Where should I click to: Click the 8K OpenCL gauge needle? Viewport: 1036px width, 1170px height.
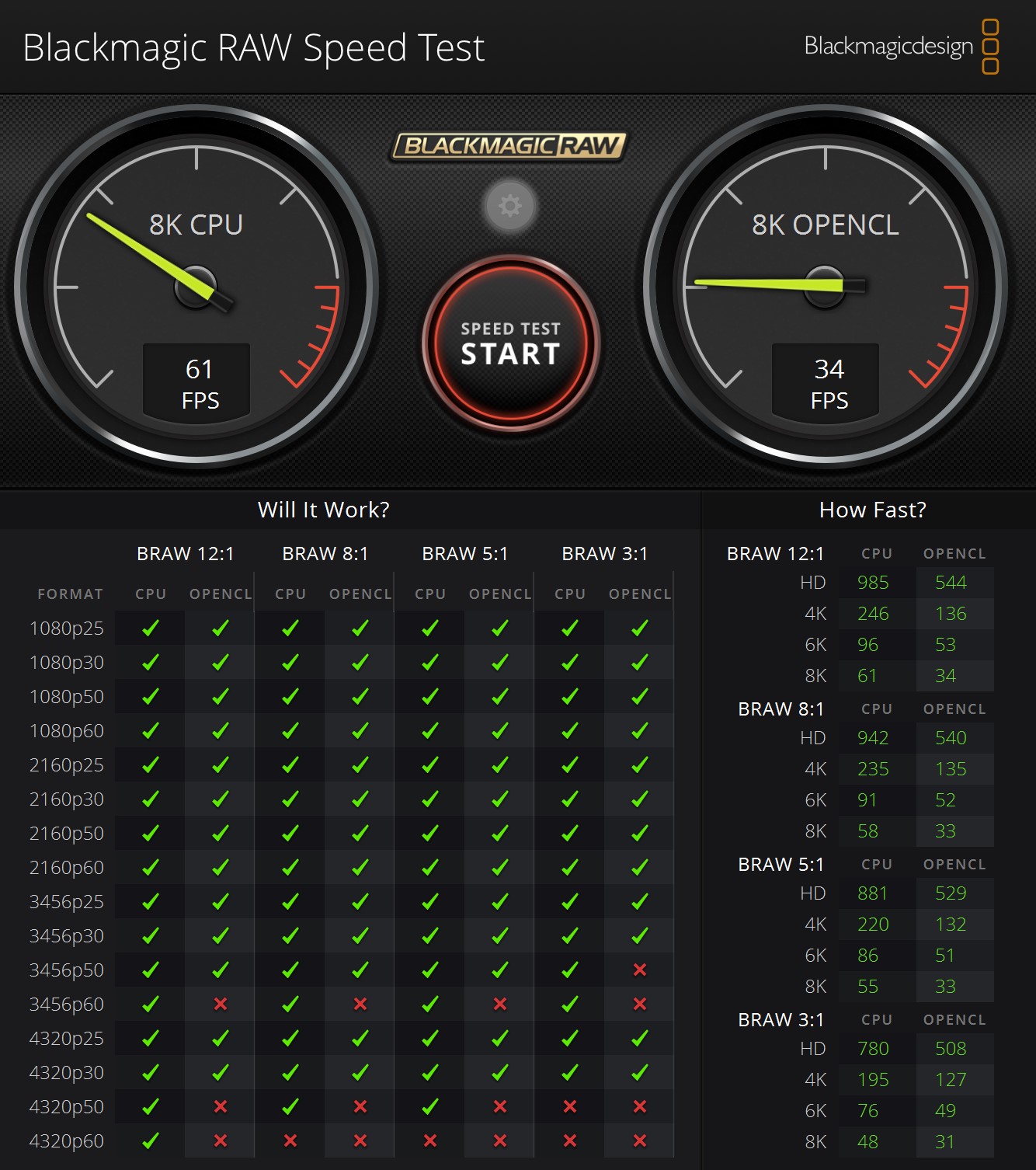[x=769, y=284]
